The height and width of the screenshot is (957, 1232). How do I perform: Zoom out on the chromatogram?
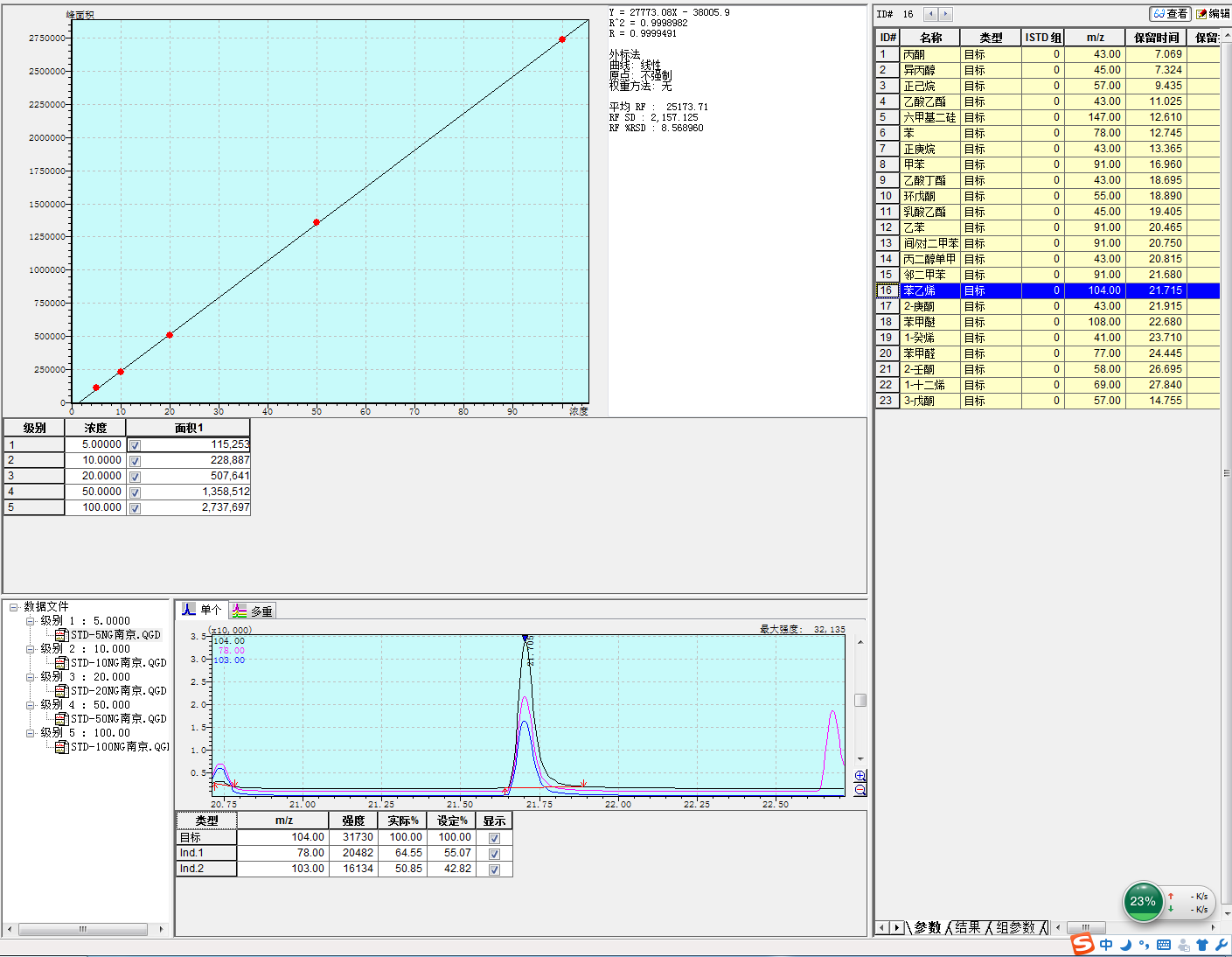(x=860, y=790)
